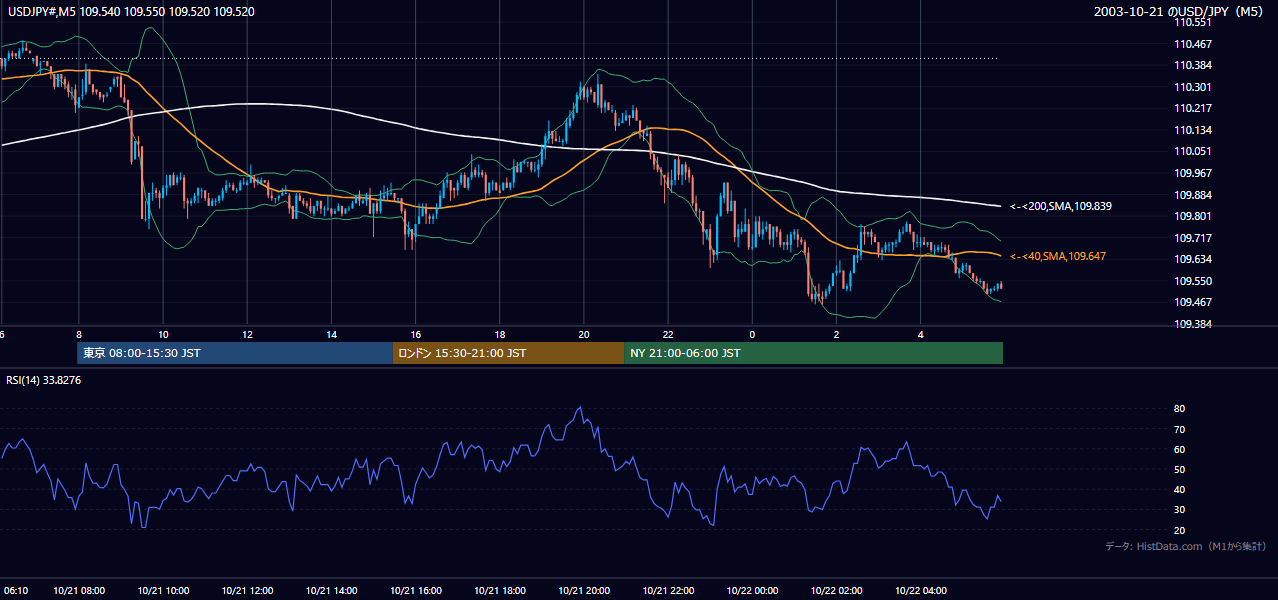The image size is (1278, 600).
Task: Click the 10/21 22:00 time label
Action: point(668,590)
